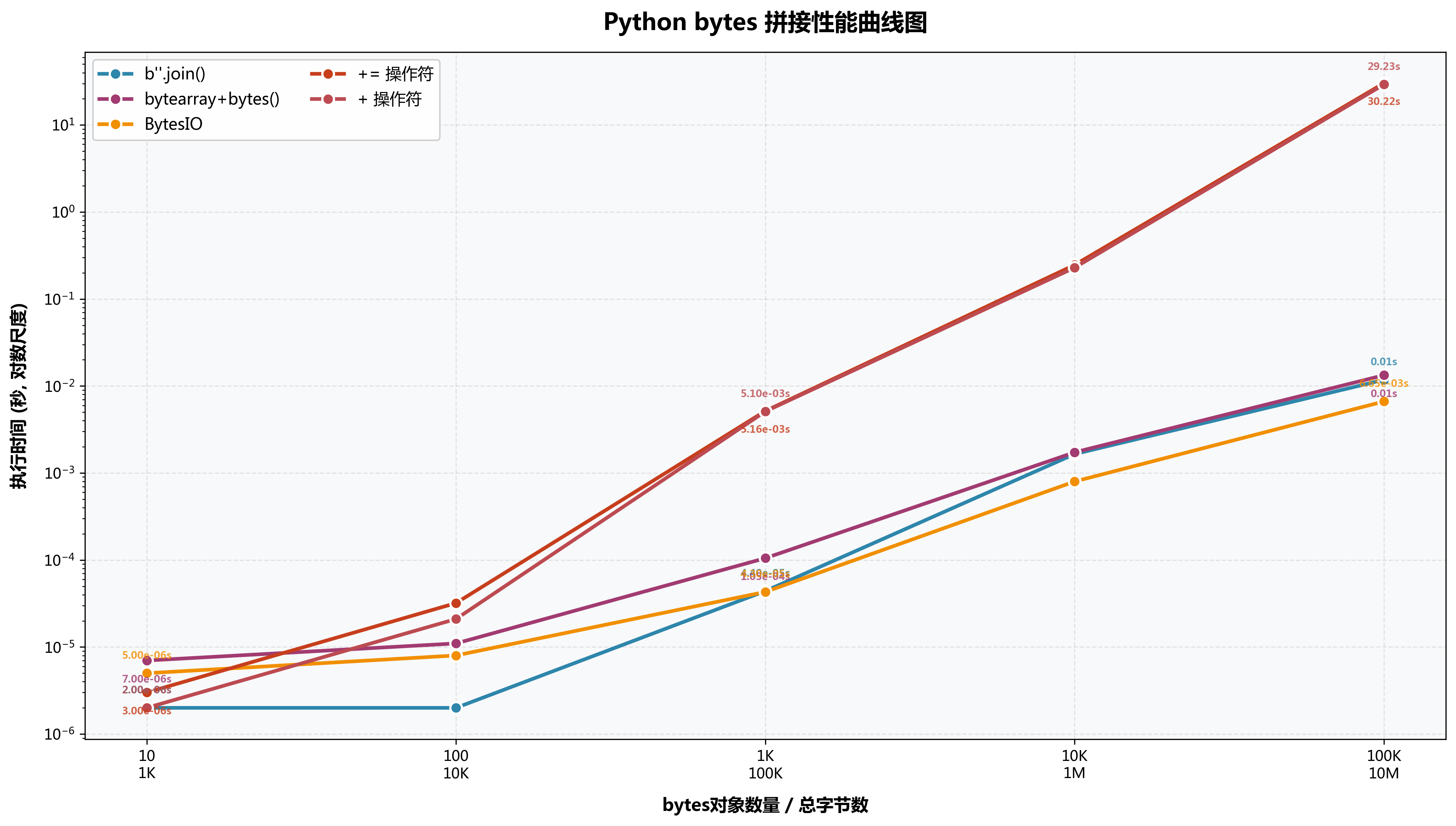Screen dimensions: 1456x826
Task: Click the bytearray+bytes() legend marker
Action: (x=115, y=99)
